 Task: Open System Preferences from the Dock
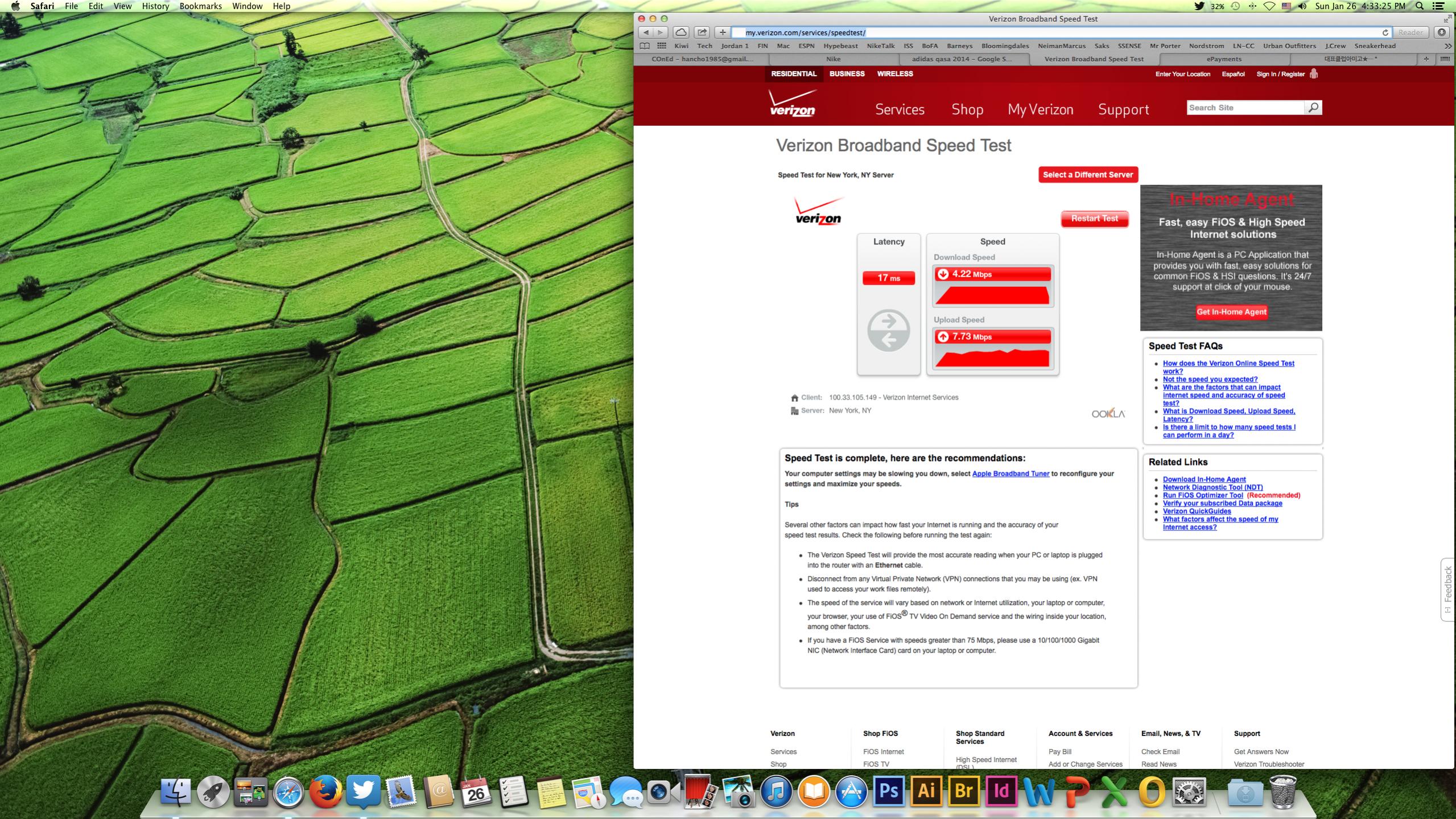(1189, 792)
